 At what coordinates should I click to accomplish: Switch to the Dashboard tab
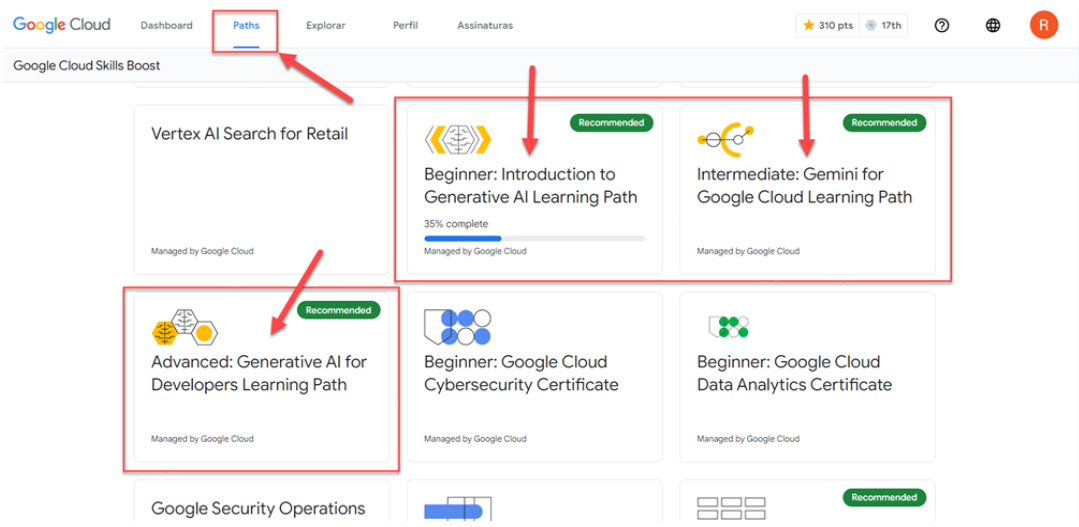(166, 25)
